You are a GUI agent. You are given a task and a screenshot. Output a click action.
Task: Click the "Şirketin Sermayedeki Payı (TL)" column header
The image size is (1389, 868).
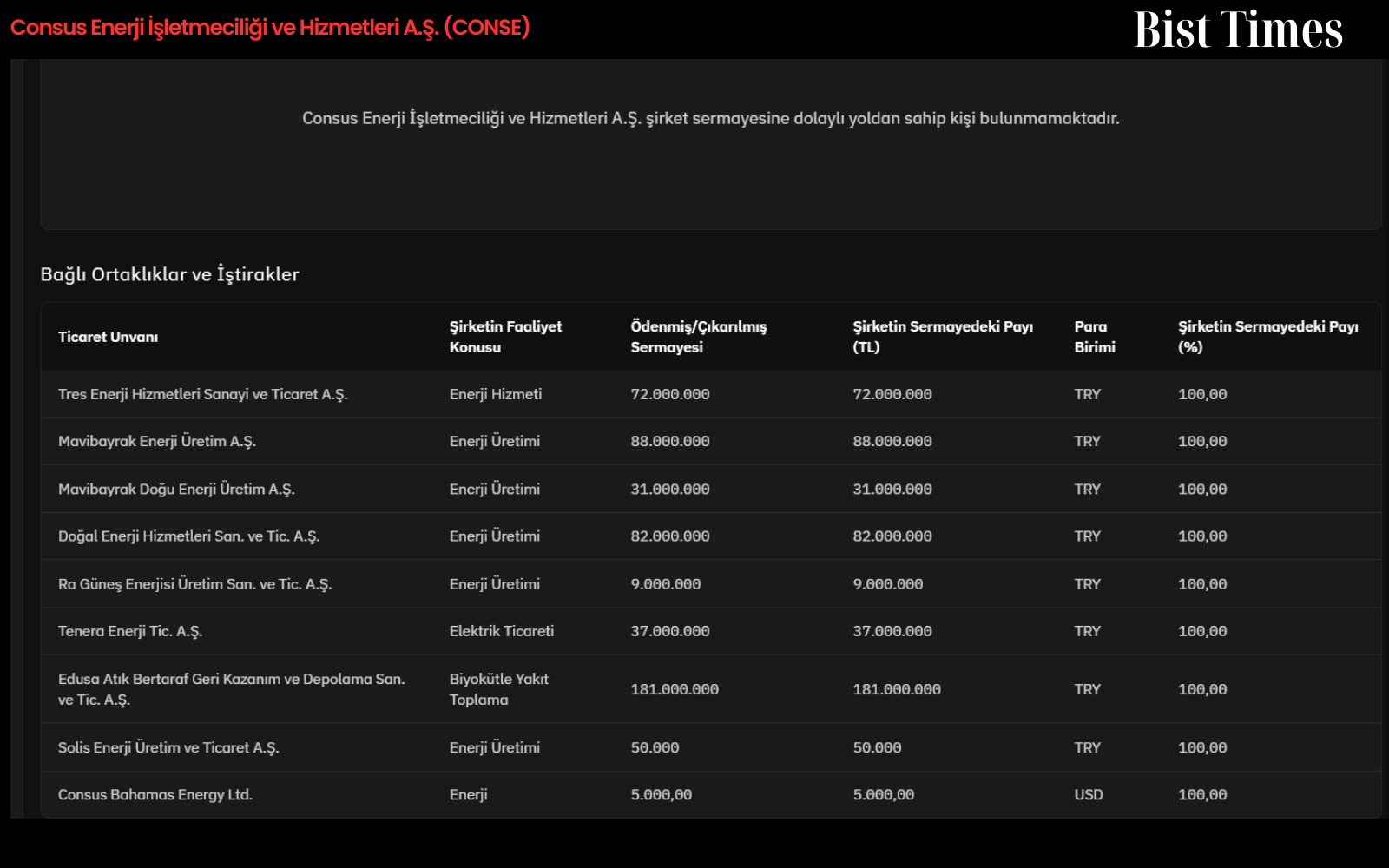(943, 337)
